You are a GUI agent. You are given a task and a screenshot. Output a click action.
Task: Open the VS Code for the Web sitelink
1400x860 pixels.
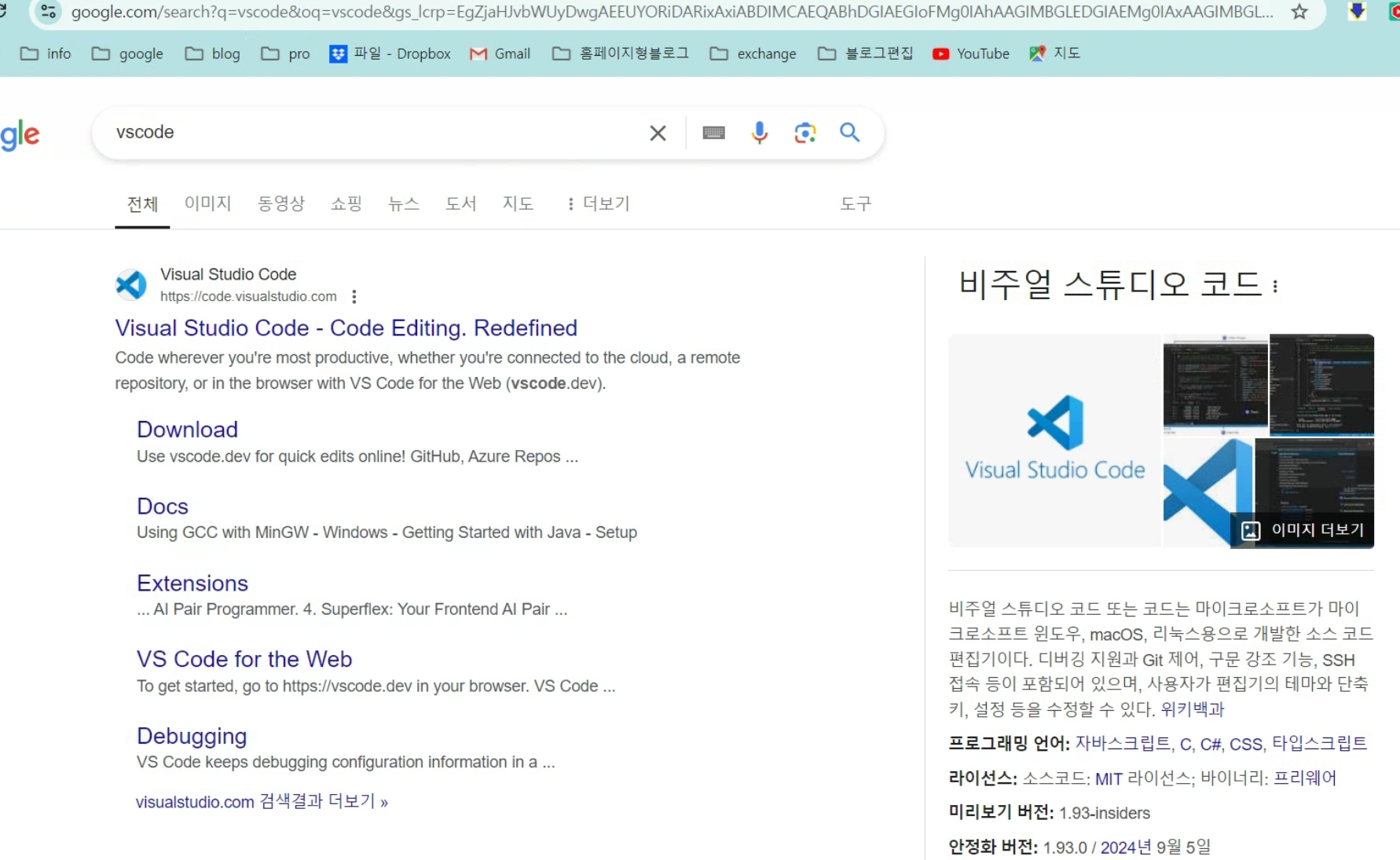pos(244,660)
